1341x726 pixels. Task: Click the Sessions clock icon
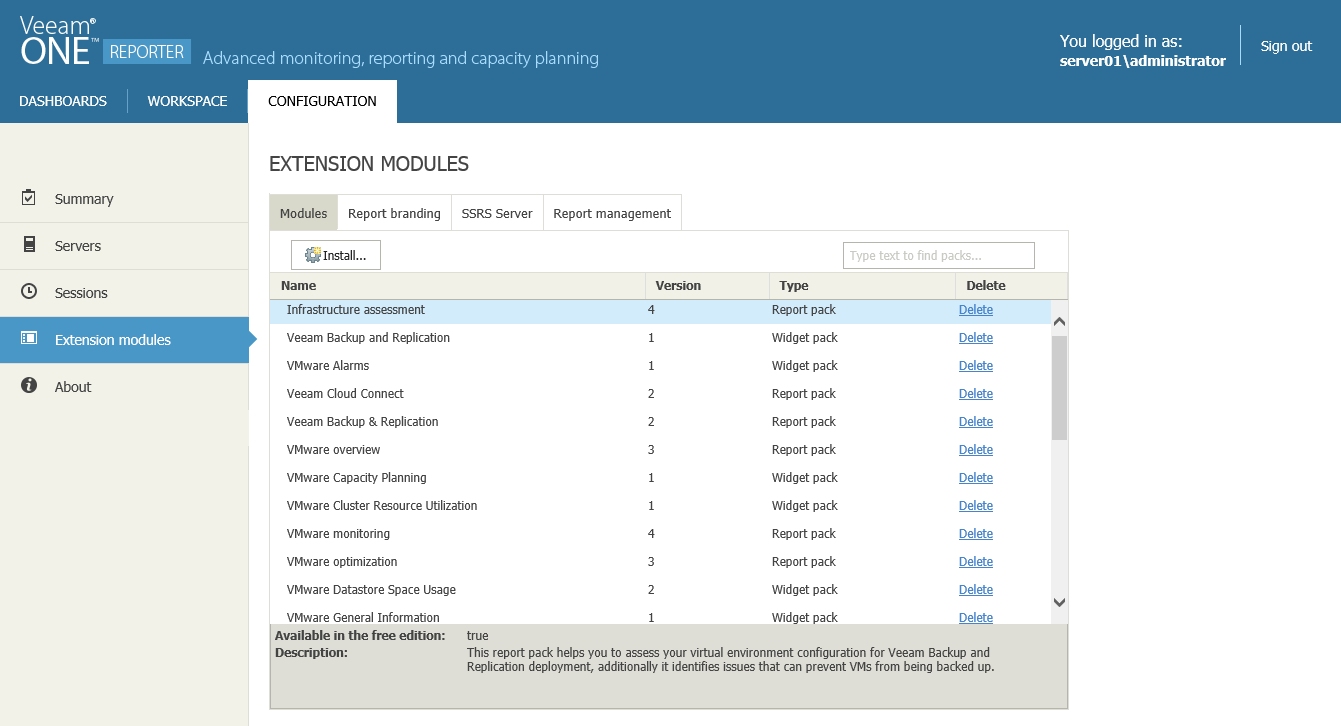29,292
